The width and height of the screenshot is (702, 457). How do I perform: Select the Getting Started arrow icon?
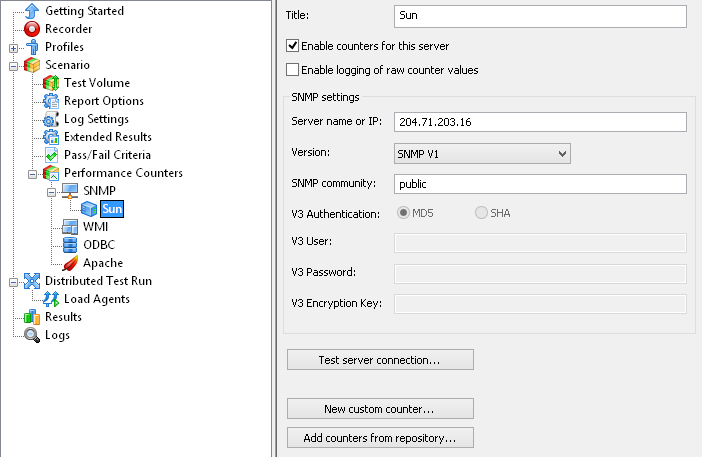32,11
